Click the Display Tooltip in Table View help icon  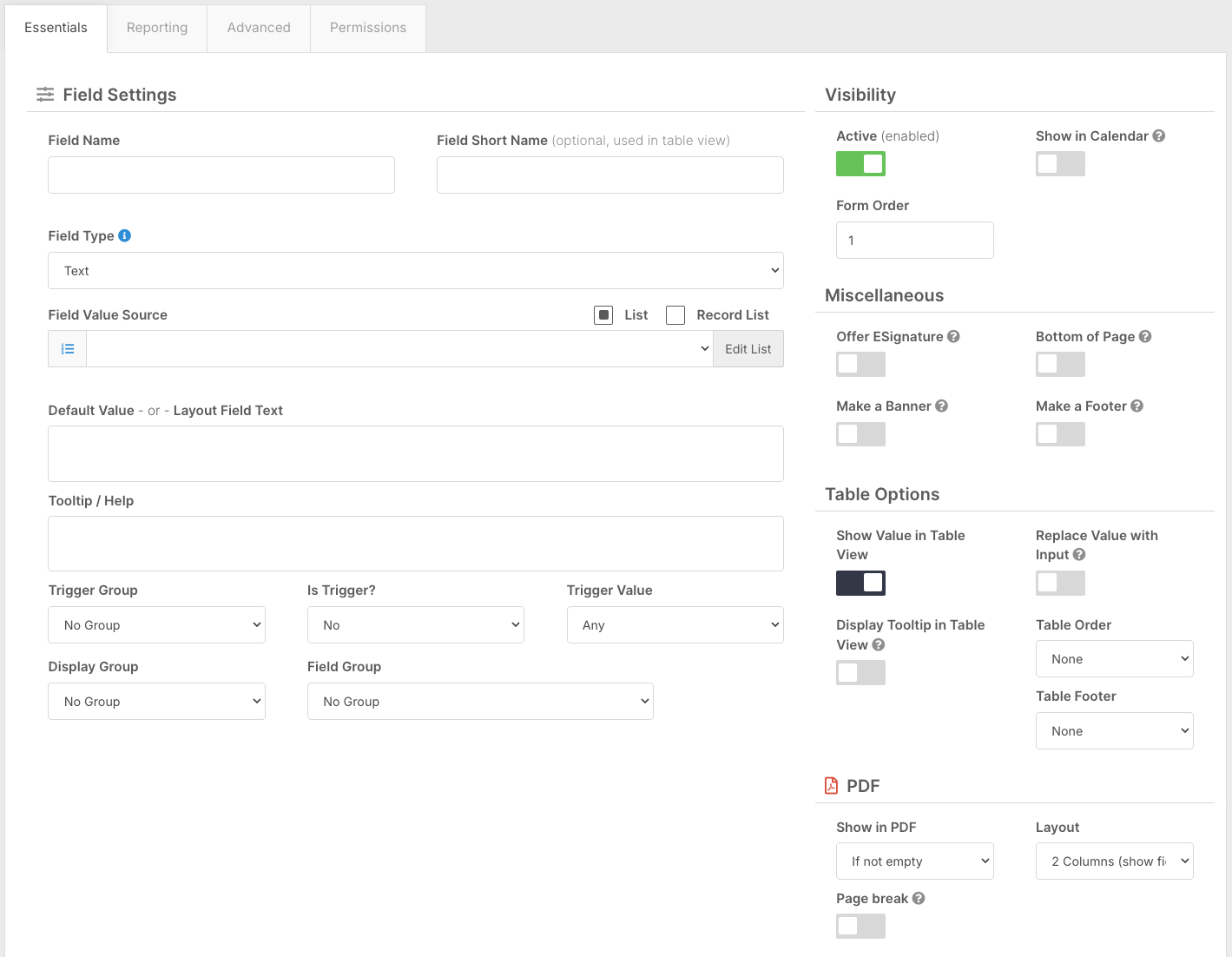click(879, 644)
